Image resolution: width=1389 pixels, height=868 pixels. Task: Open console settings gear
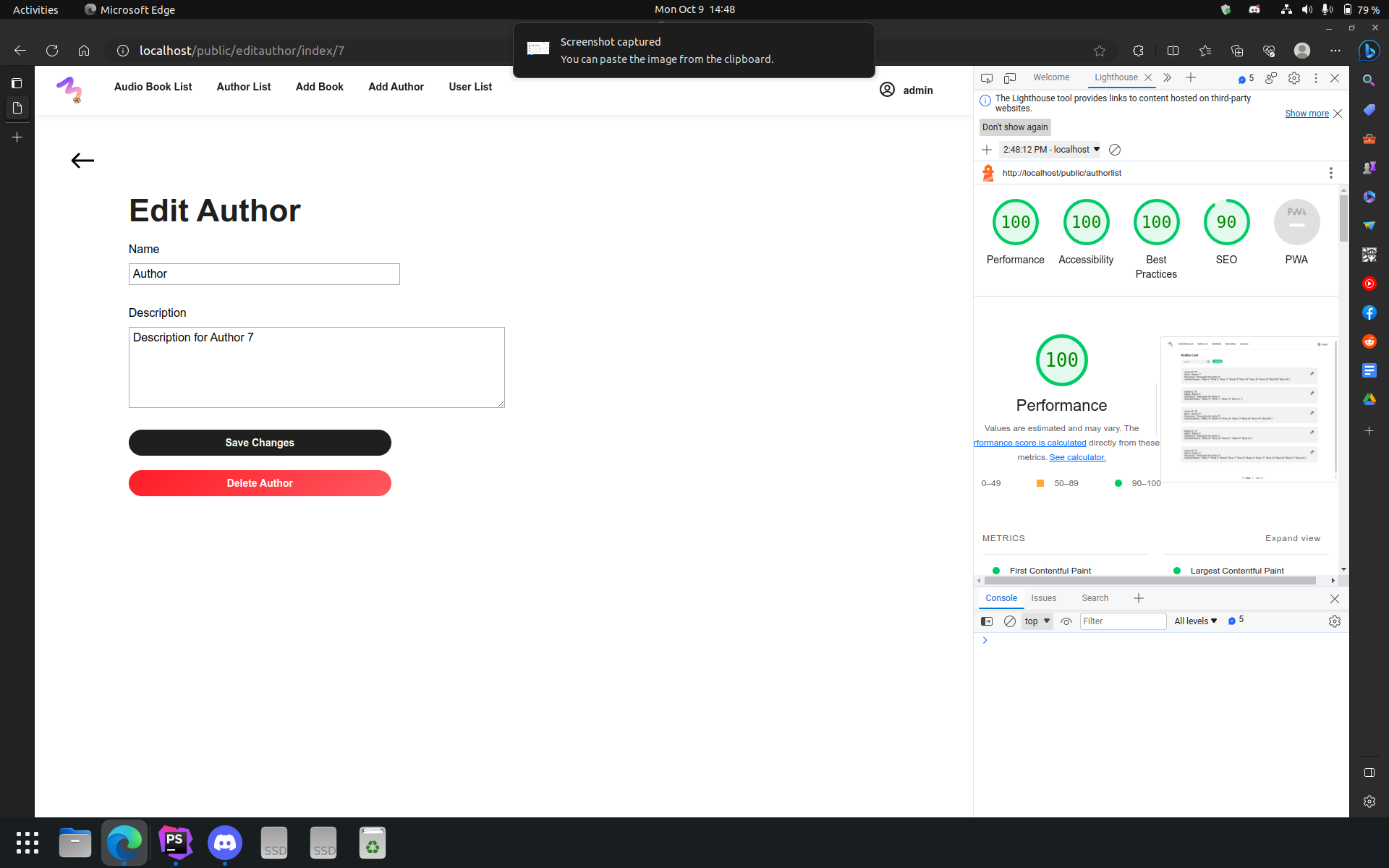[1335, 621]
